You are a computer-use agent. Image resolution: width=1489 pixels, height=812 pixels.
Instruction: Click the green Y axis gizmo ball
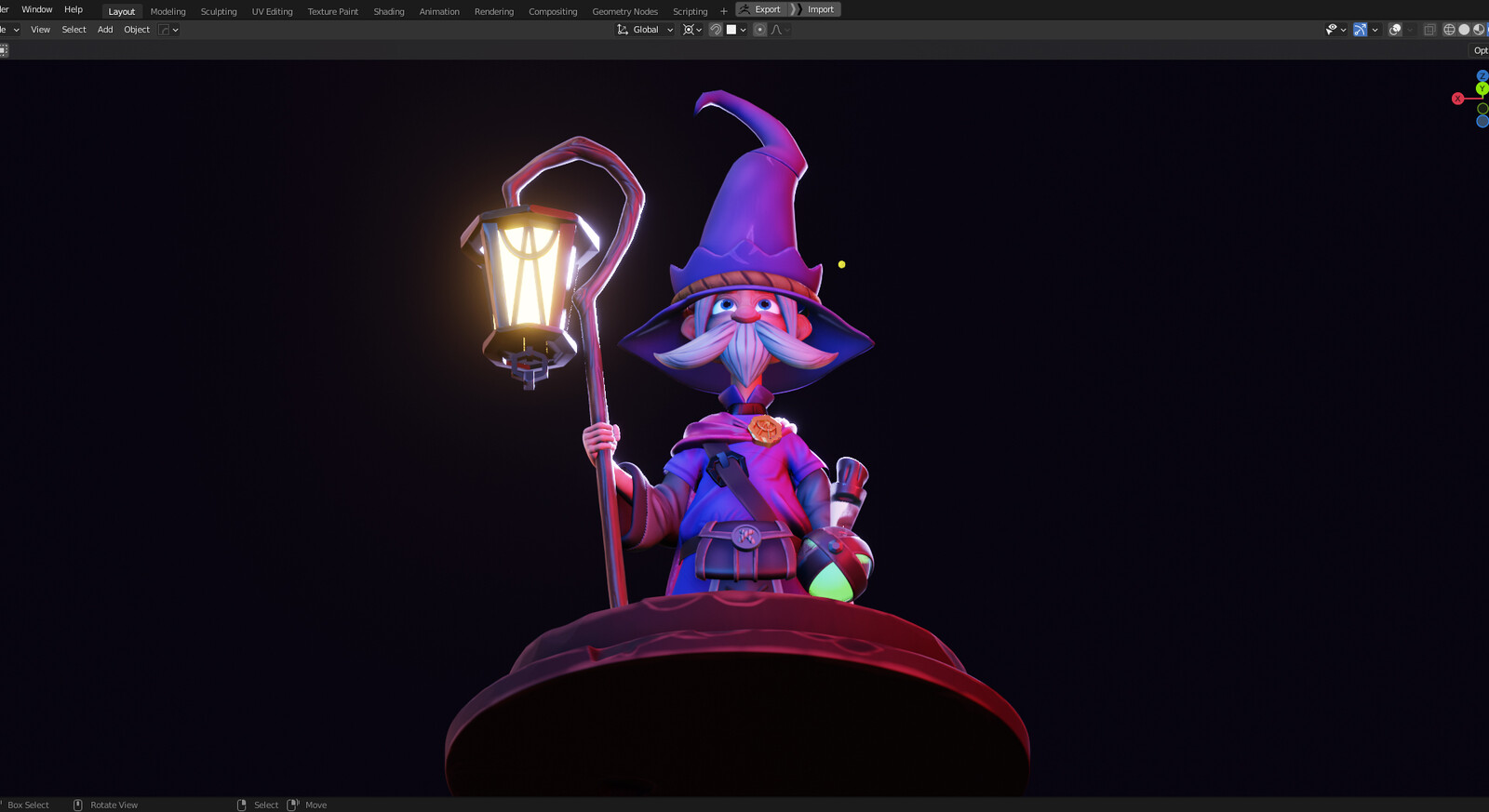pos(1482,88)
